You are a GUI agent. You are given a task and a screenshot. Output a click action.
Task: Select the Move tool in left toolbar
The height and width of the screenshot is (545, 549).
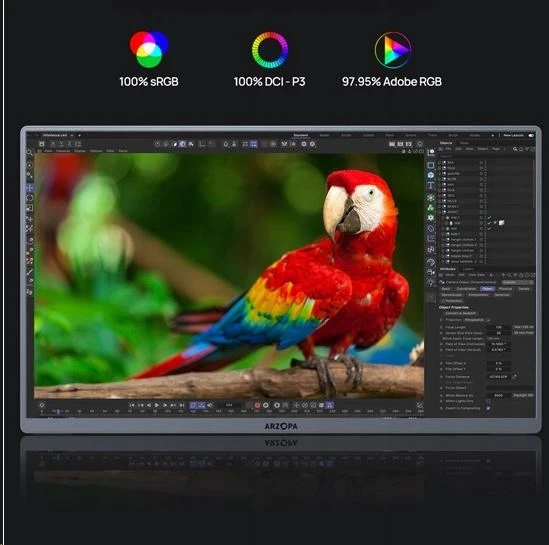coord(30,188)
